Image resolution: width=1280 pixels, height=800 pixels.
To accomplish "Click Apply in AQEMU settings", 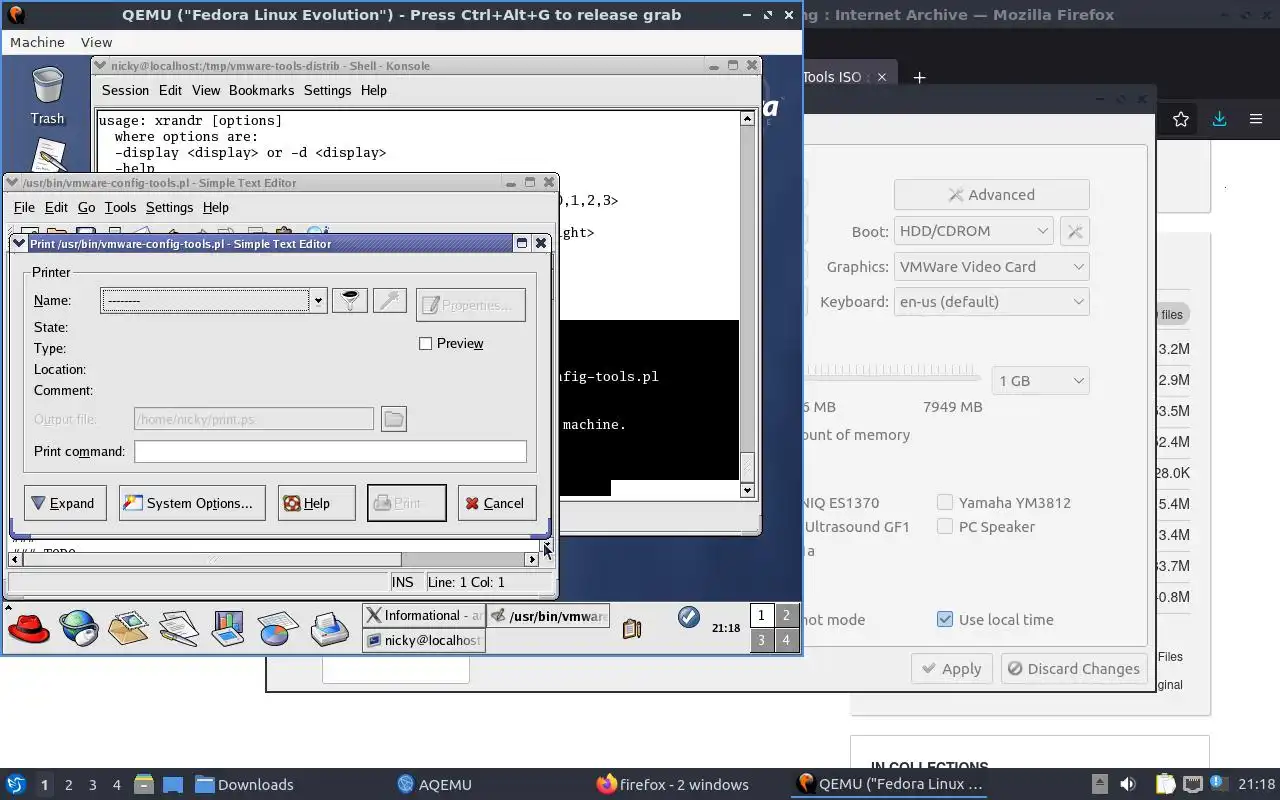I will tap(952, 669).
